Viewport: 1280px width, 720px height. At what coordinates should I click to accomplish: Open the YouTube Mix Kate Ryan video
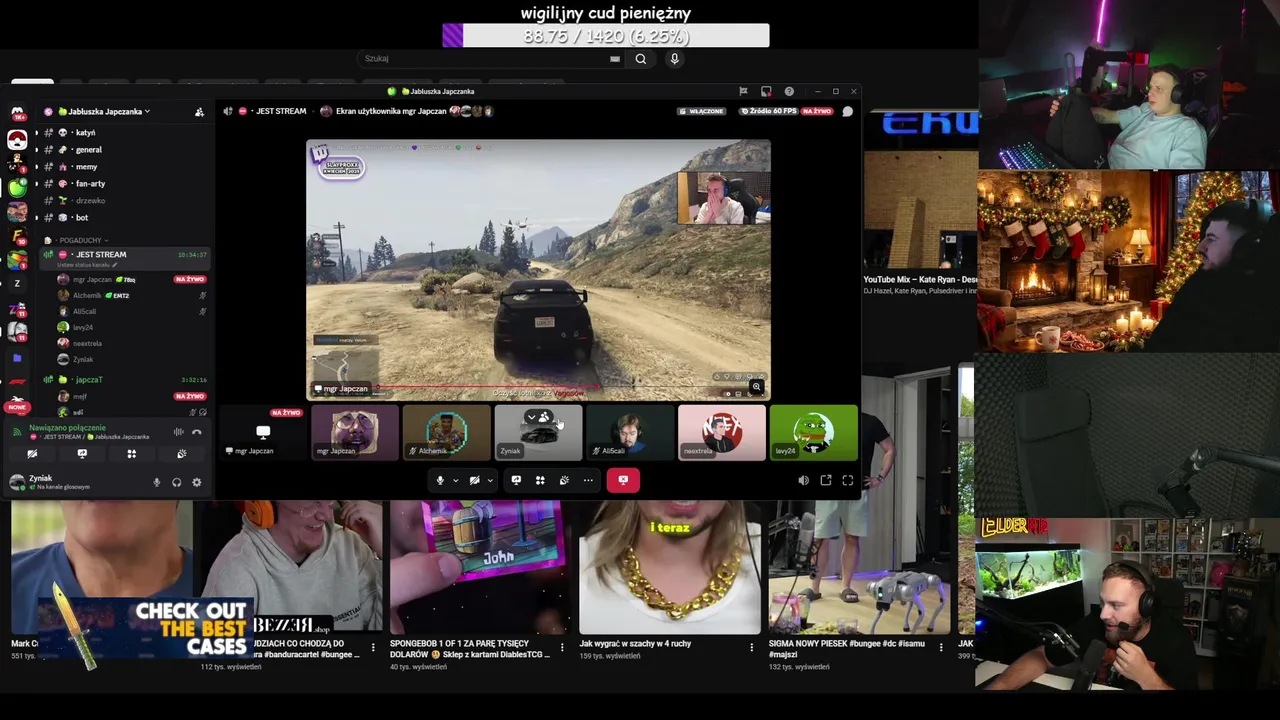(920, 279)
